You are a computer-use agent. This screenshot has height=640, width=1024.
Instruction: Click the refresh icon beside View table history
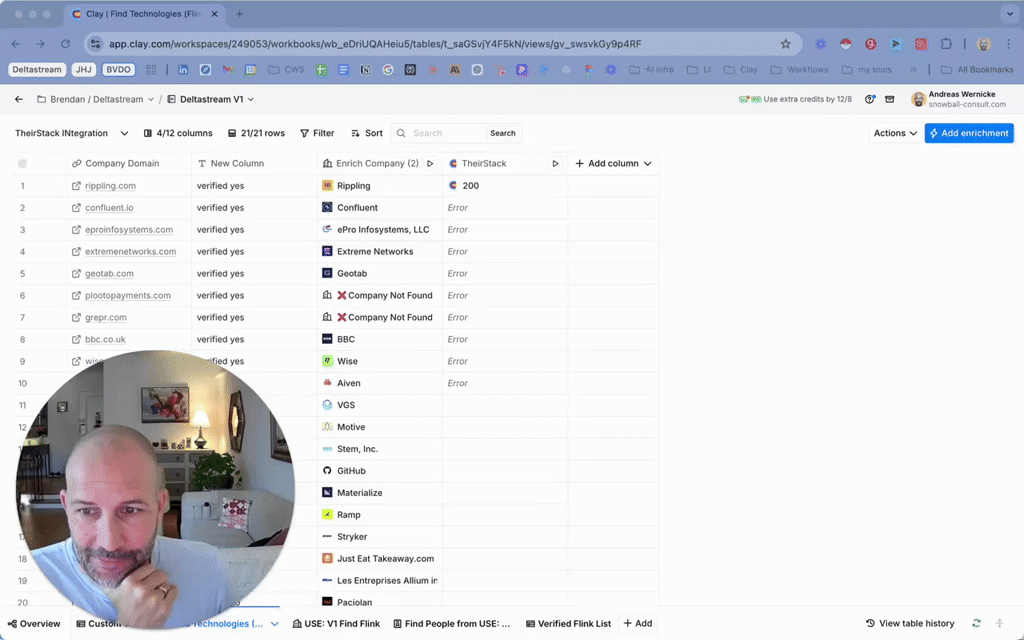[976, 624]
